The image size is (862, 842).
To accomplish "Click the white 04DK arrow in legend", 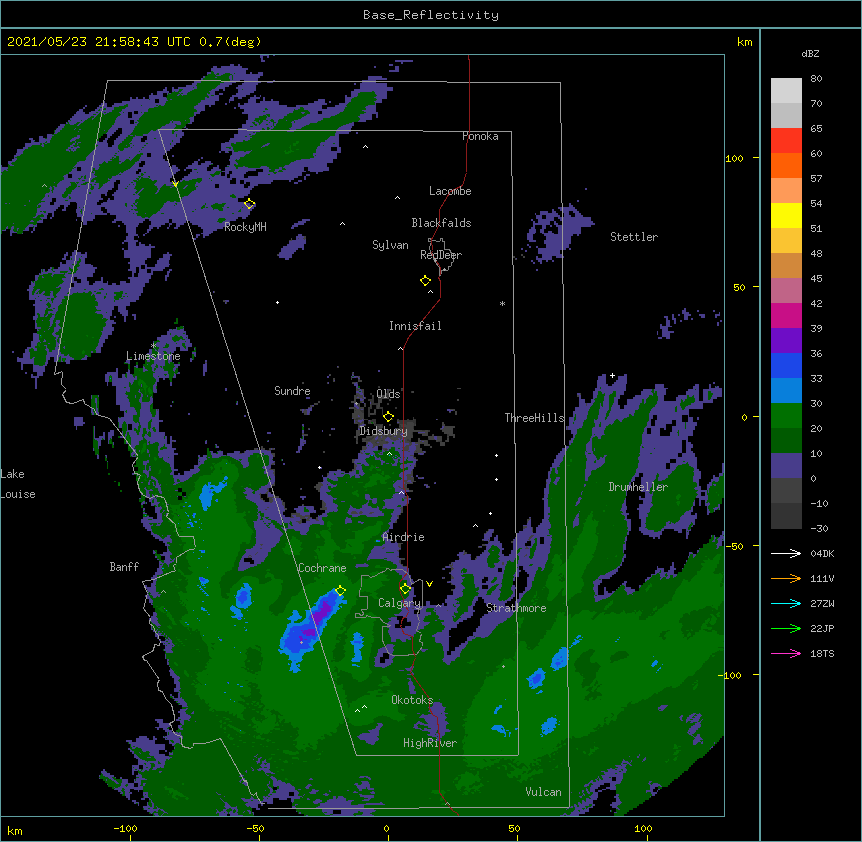I will click(786, 553).
